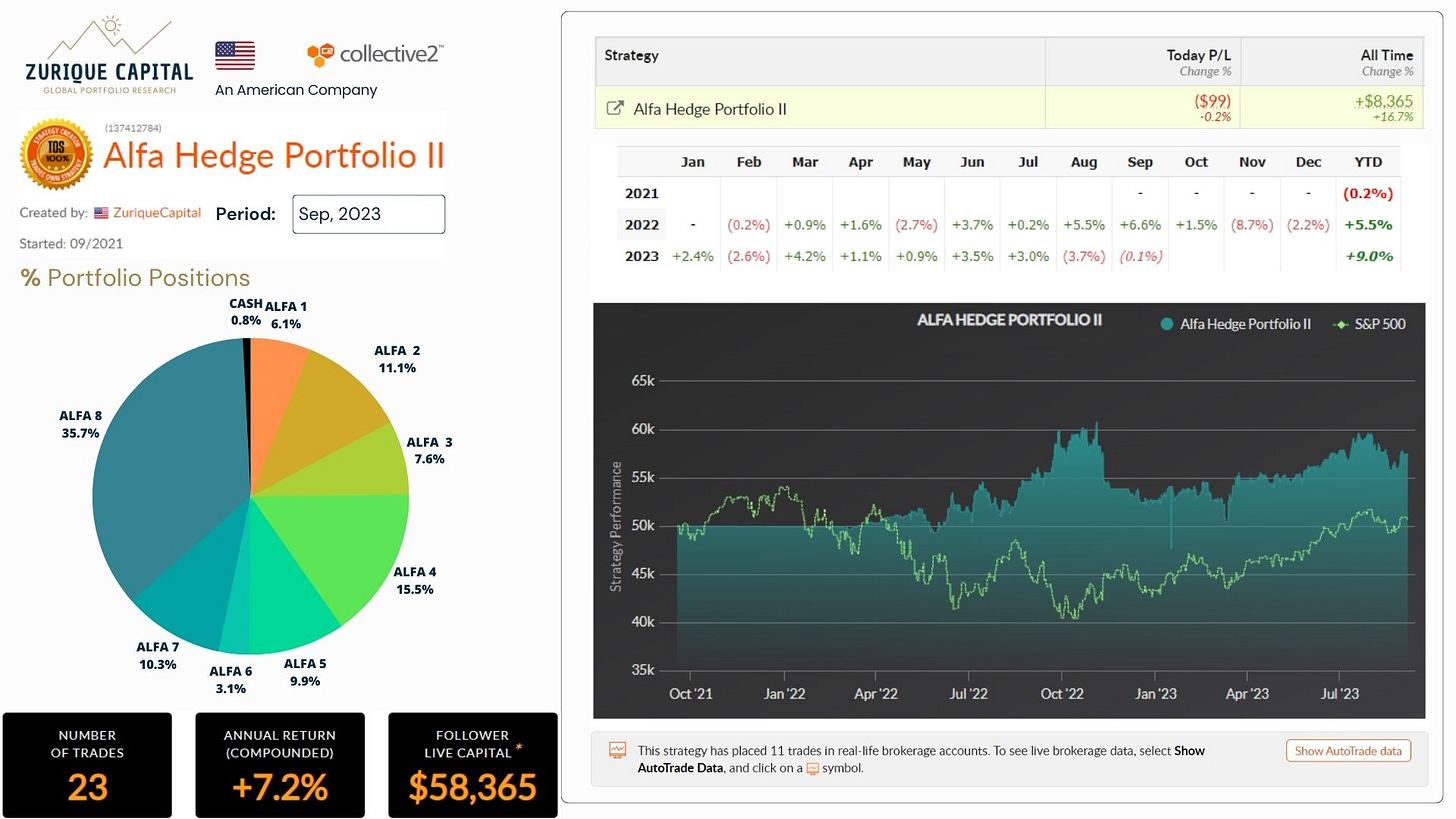Click the 2023 Aug (3.7%) cell
Screen dimensions: 1456x819
(x=1084, y=256)
